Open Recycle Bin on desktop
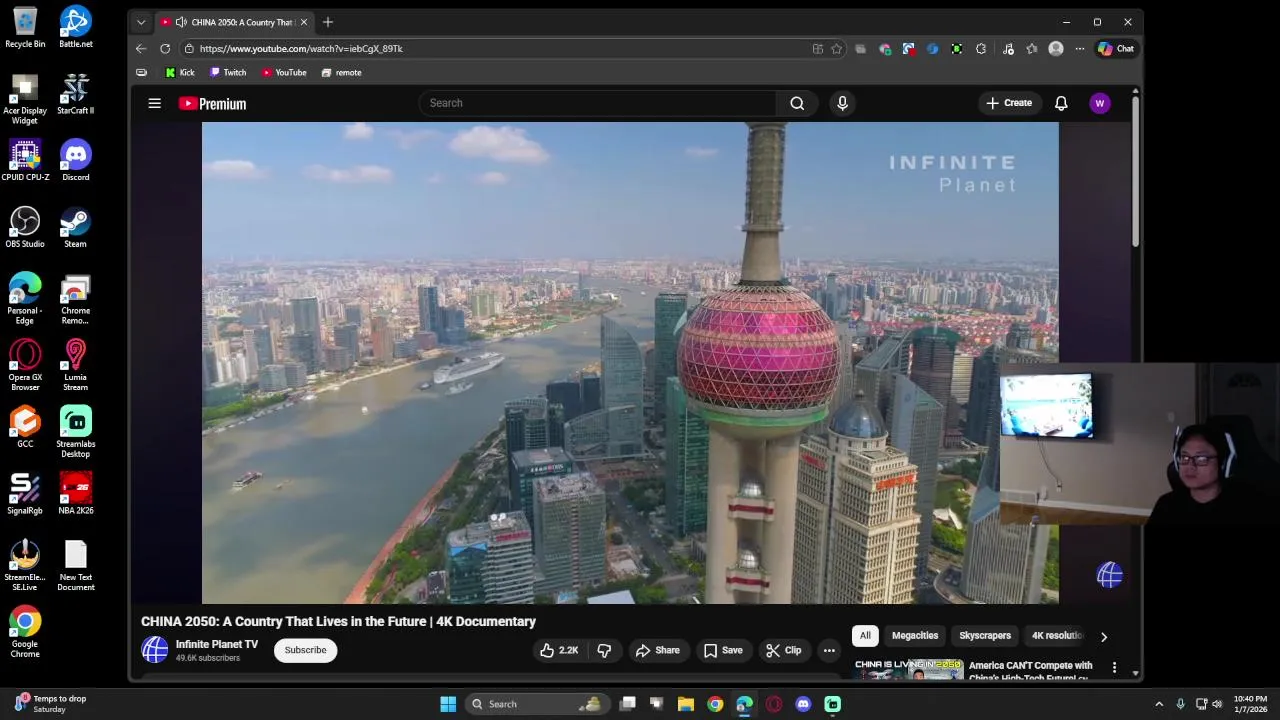This screenshot has height=720, width=1280. 25,27
